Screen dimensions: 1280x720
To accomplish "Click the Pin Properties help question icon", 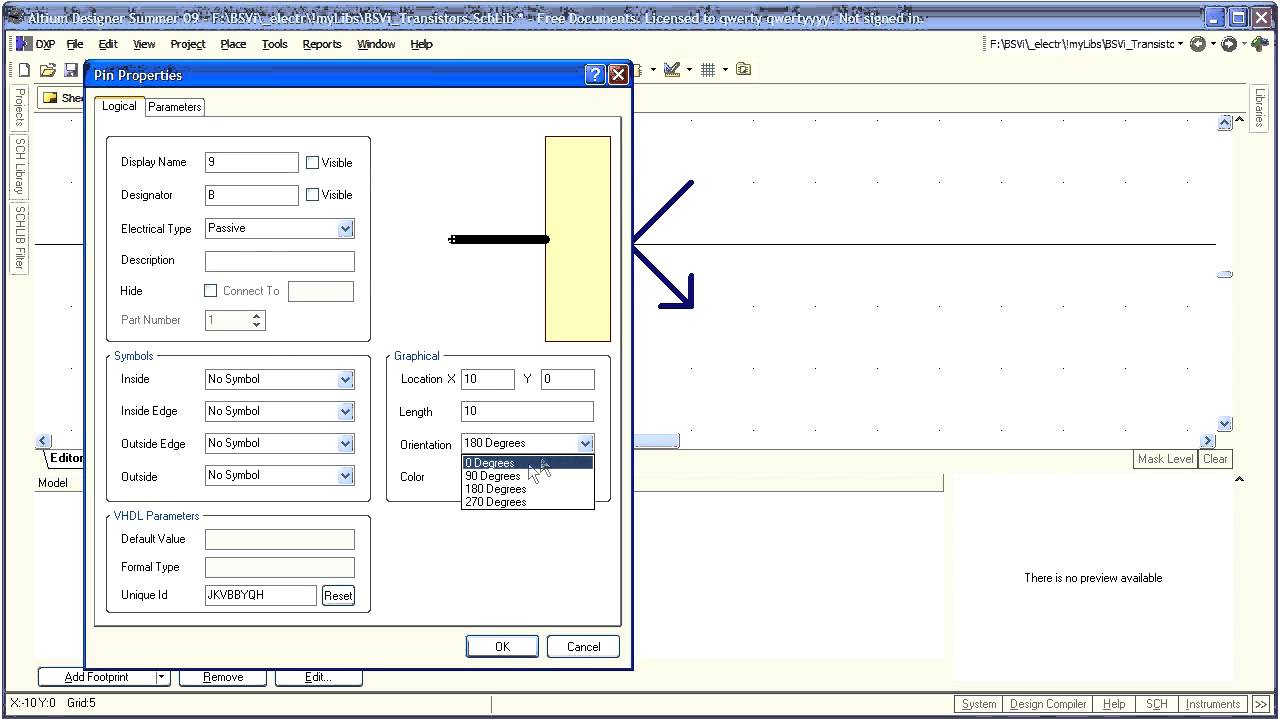I will 595,75.
